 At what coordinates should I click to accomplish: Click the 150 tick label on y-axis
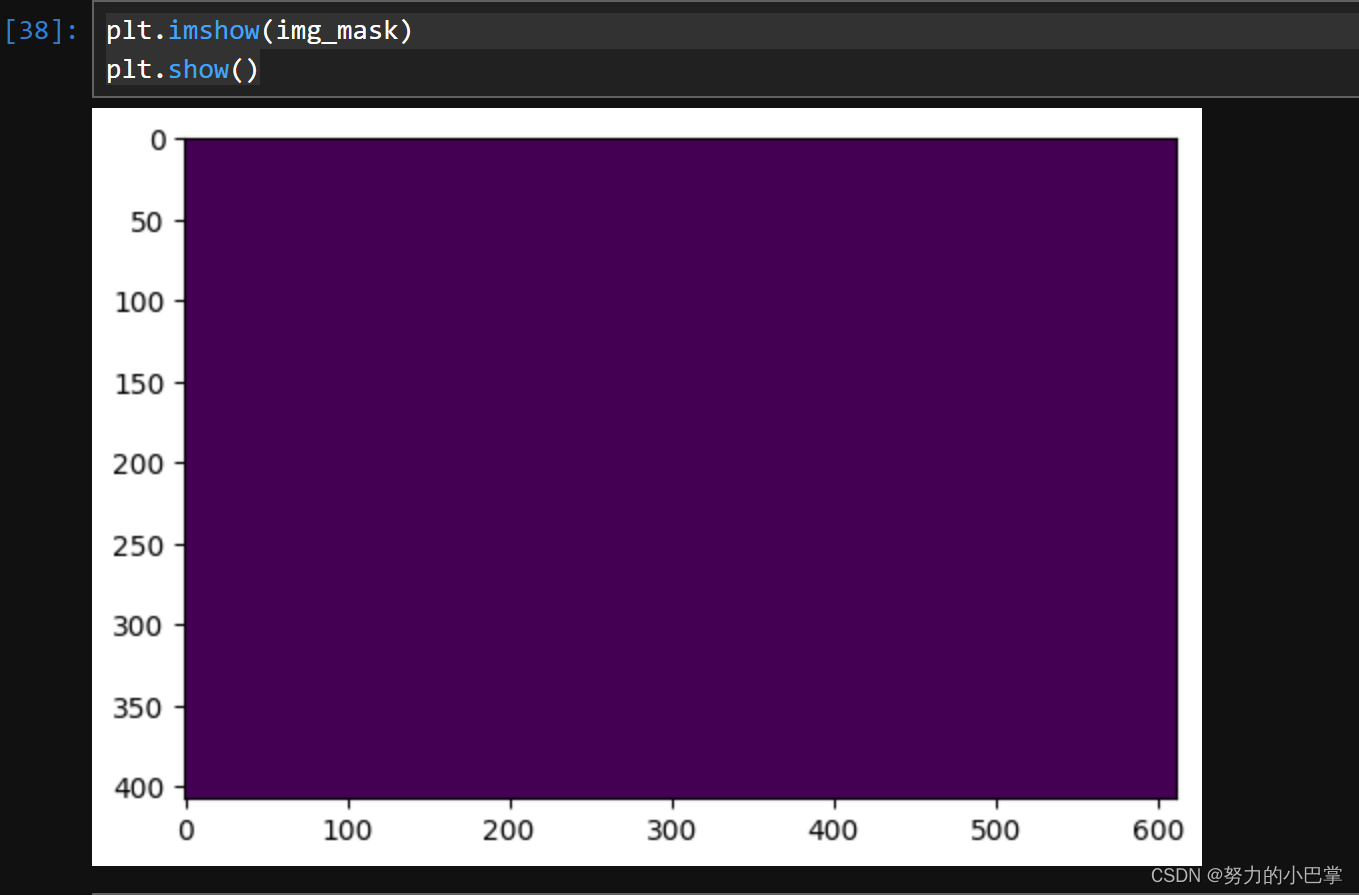point(139,382)
